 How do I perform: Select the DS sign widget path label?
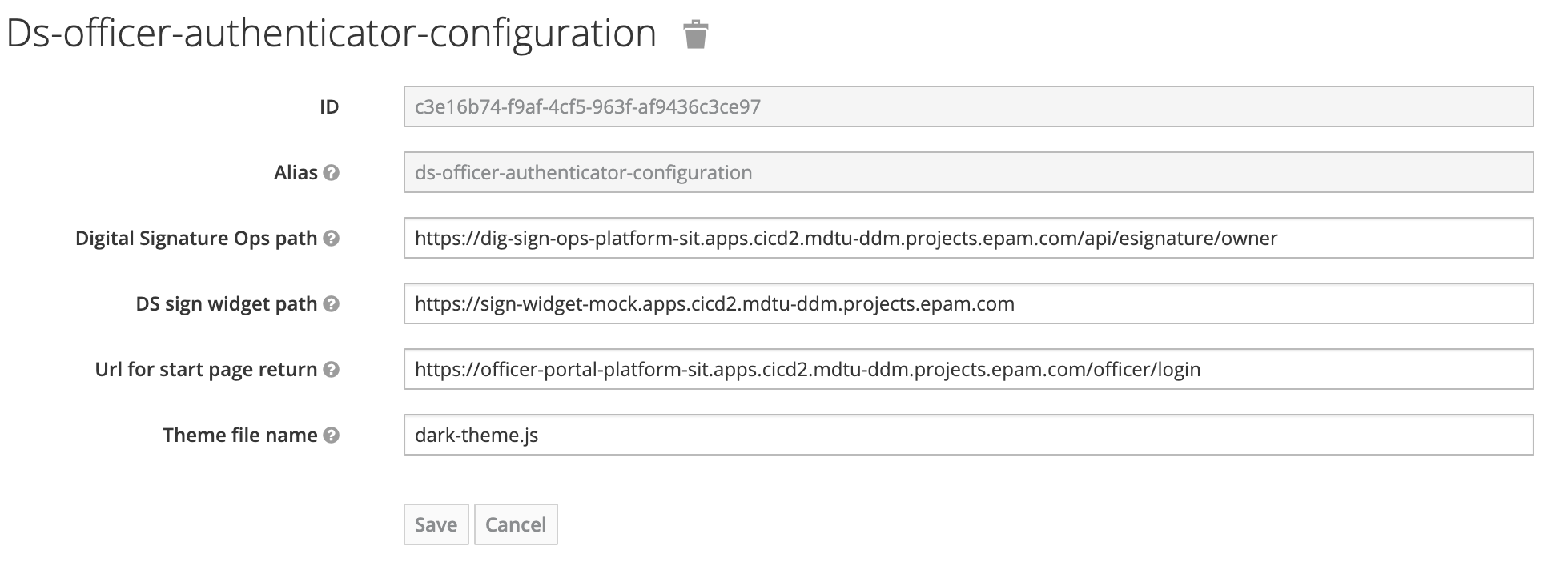click(227, 304)
